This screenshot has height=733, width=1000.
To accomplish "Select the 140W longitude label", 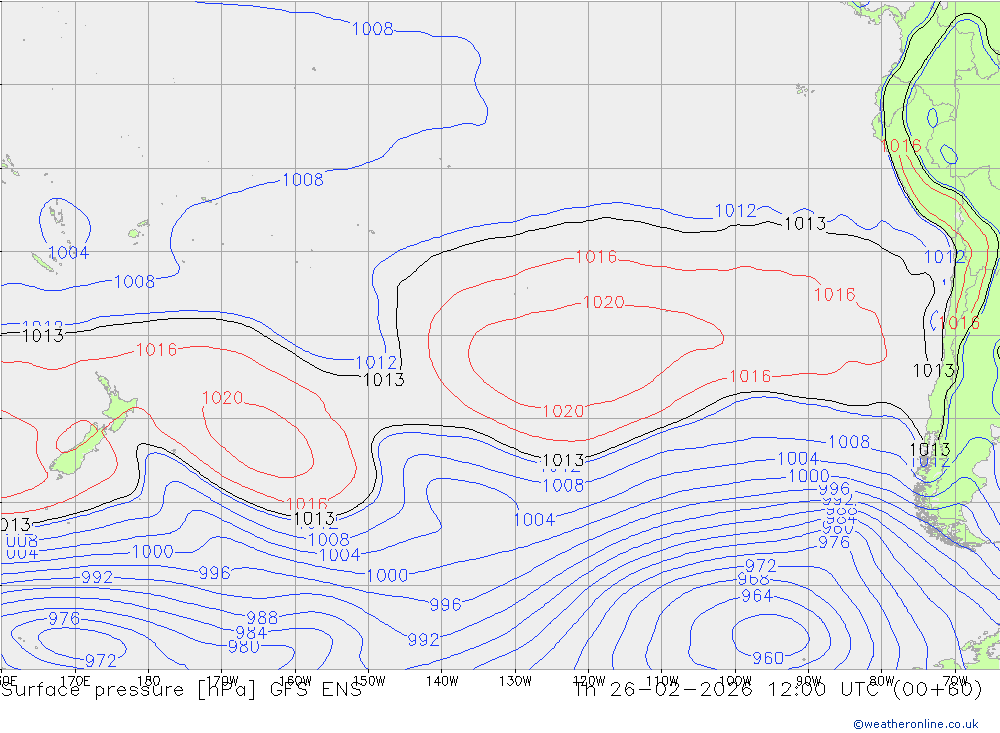I will [442, 681].
